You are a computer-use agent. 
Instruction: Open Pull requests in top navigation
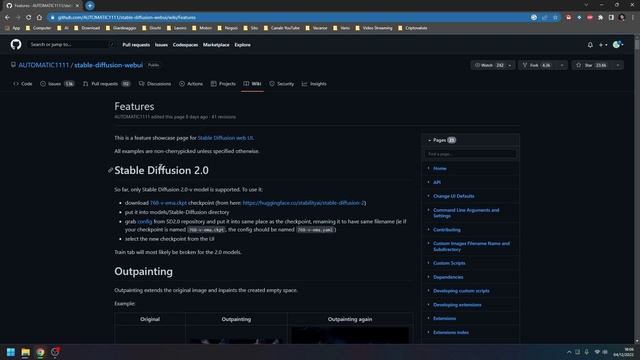click(136, 45)
